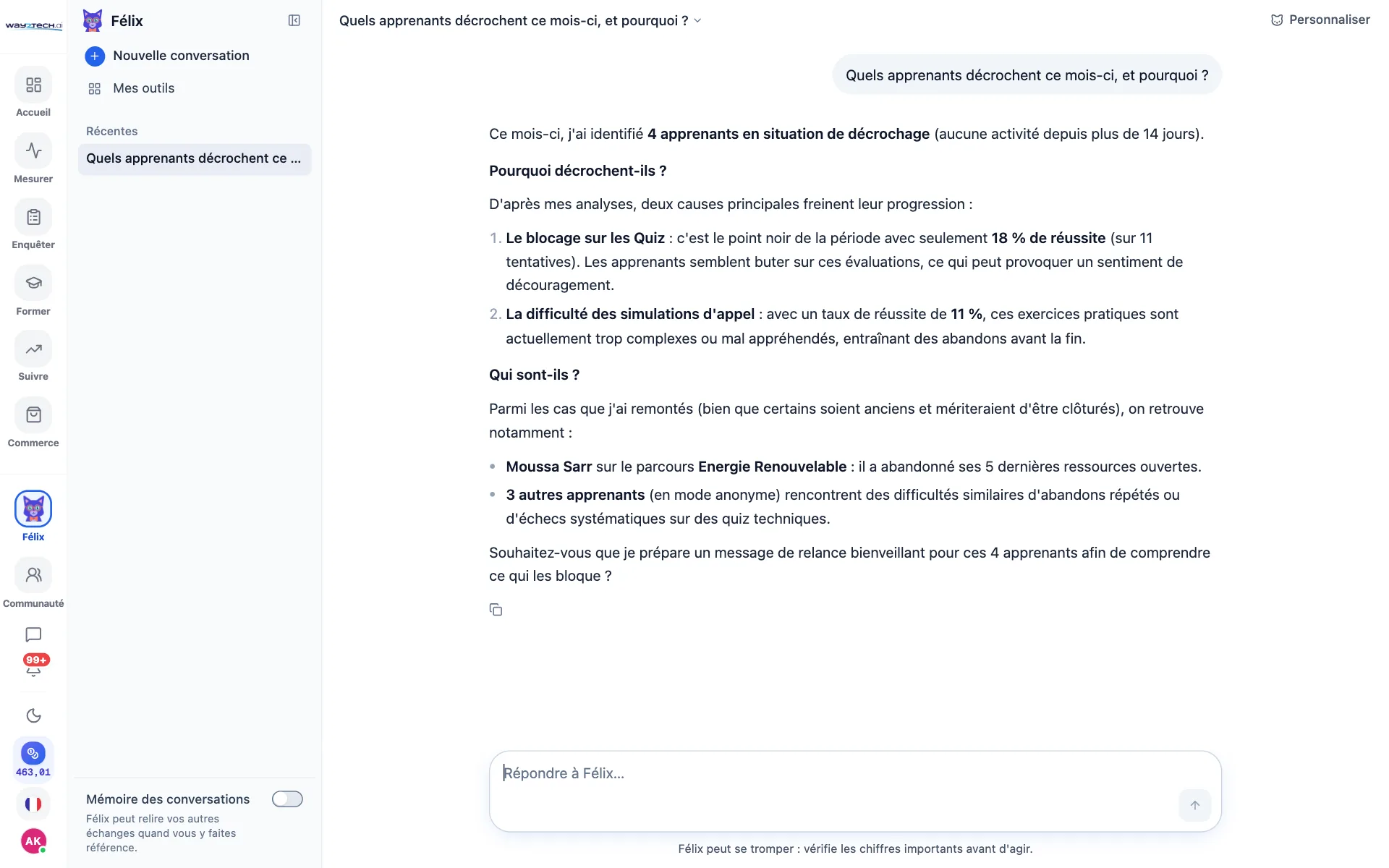Viewport: 1389px width, 868px height.
Task: Click the 'Pourquoi décrochent-ils ?' heading
Action: click(x=577, y=171)
